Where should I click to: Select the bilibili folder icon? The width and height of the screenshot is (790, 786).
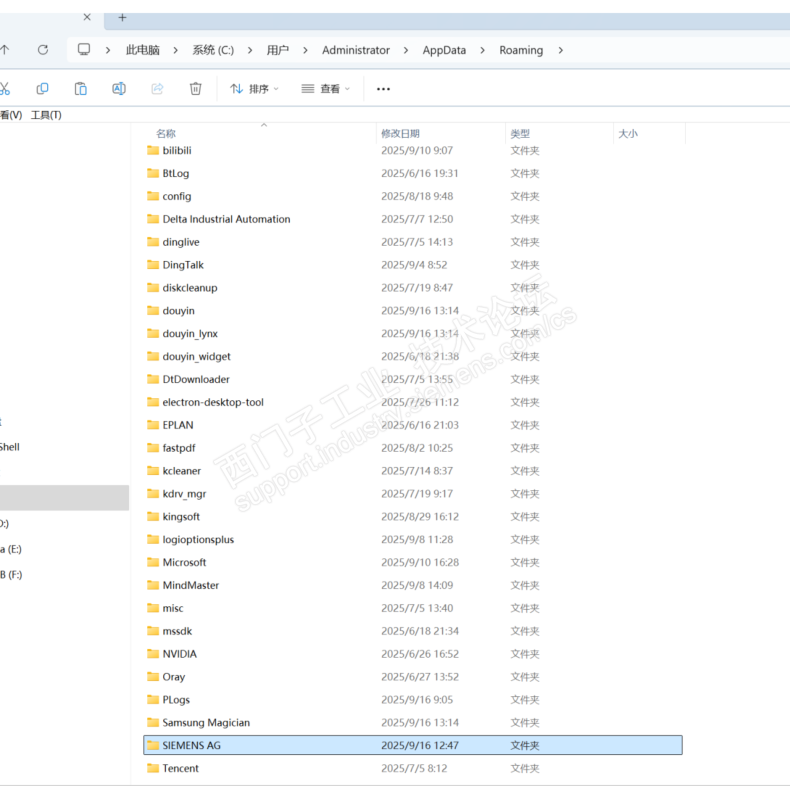point(153,150)
